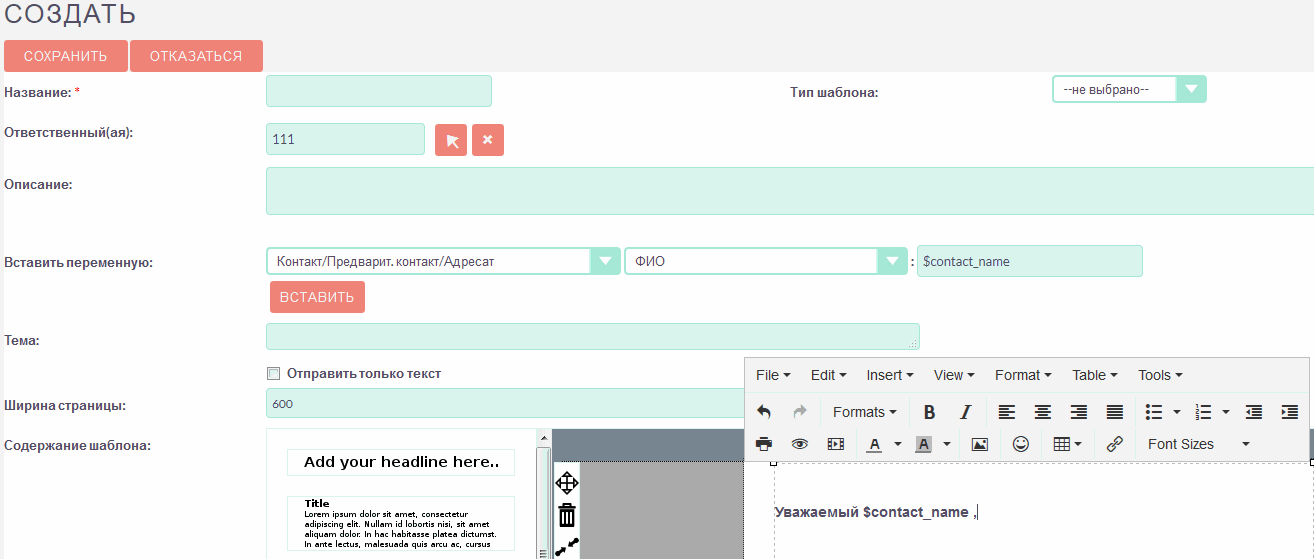Expand the 'Тип шаблона' dropdown
The height and width of the screenshot is (559, 1314).
click(1190, 90)
